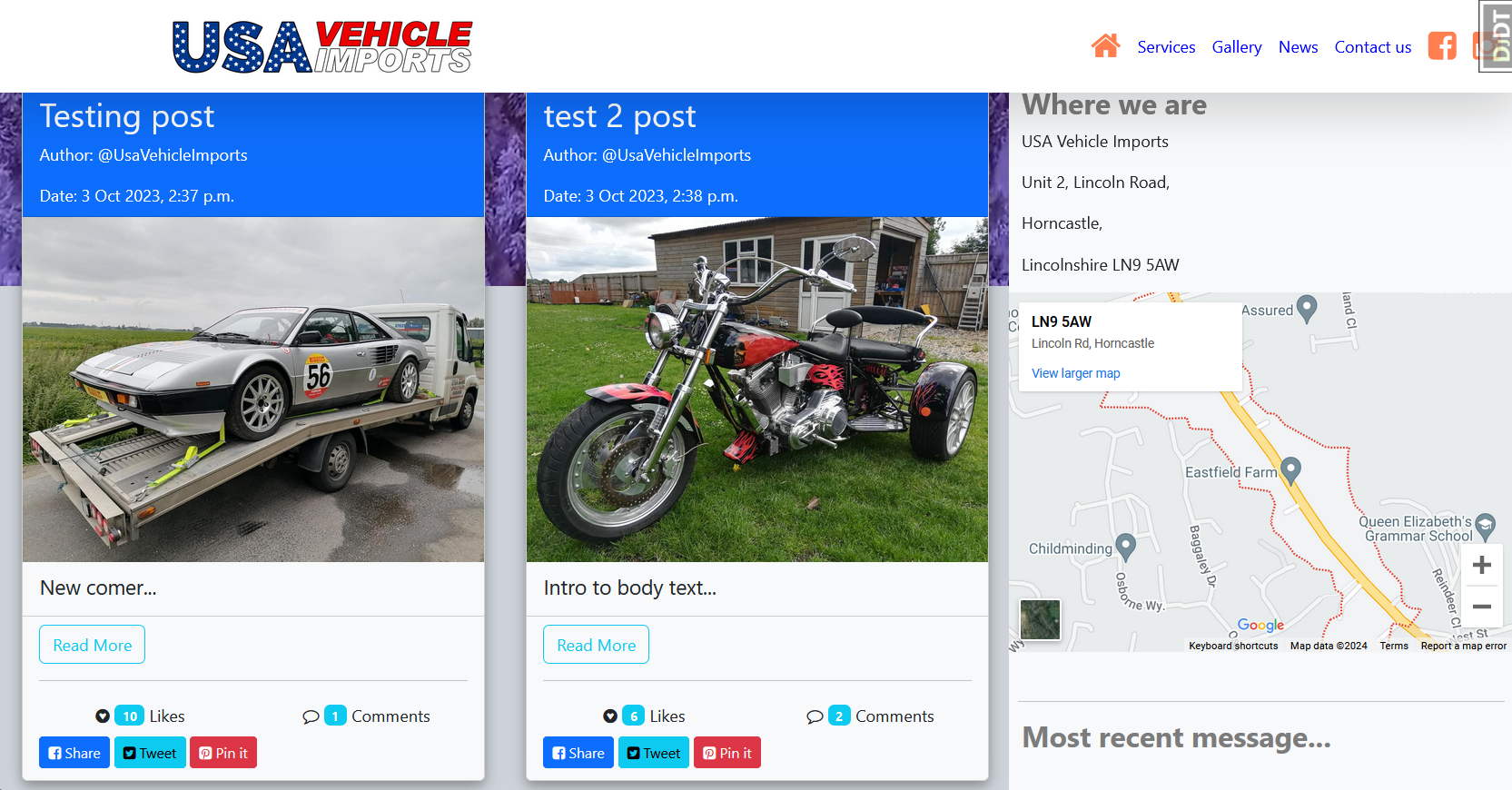Click the Childminding map marker
This screenshot has width=1512, height=790.
(x=1125, y=547)
